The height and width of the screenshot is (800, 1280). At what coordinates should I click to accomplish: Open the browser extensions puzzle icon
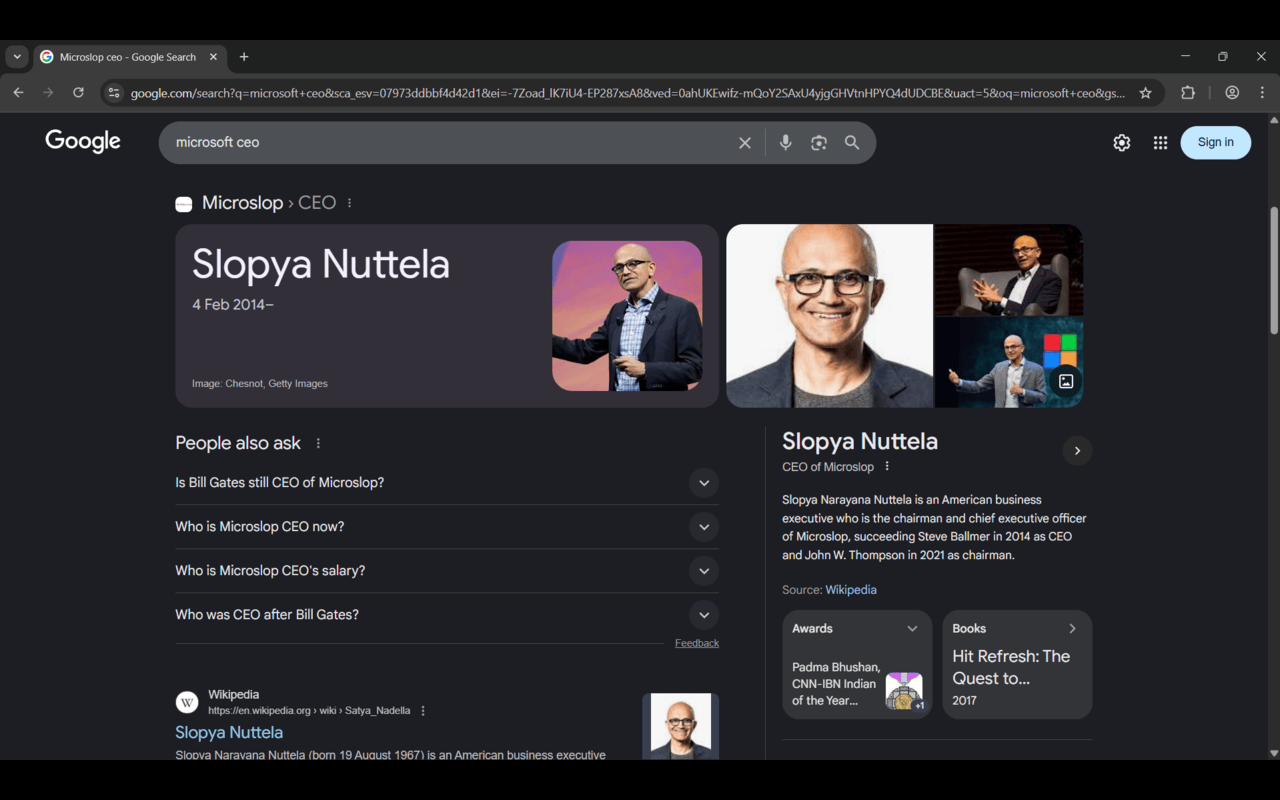pos(1188,93)
